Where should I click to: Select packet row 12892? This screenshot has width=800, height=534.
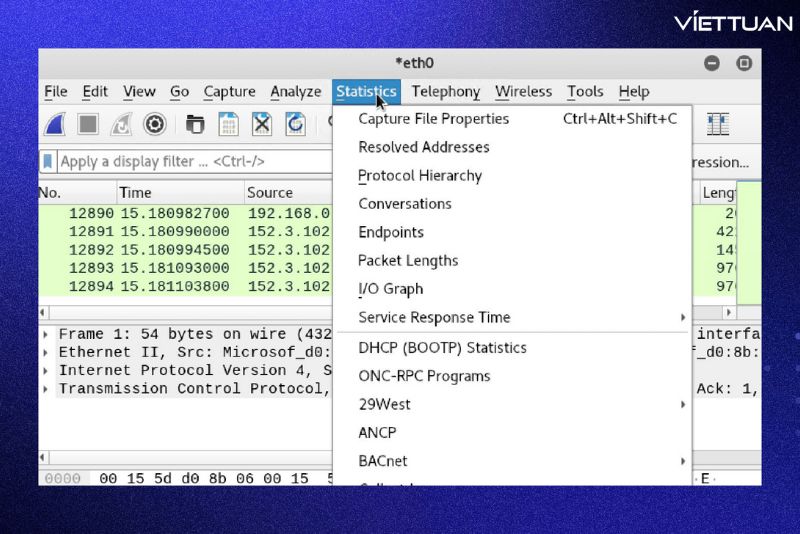185,250
